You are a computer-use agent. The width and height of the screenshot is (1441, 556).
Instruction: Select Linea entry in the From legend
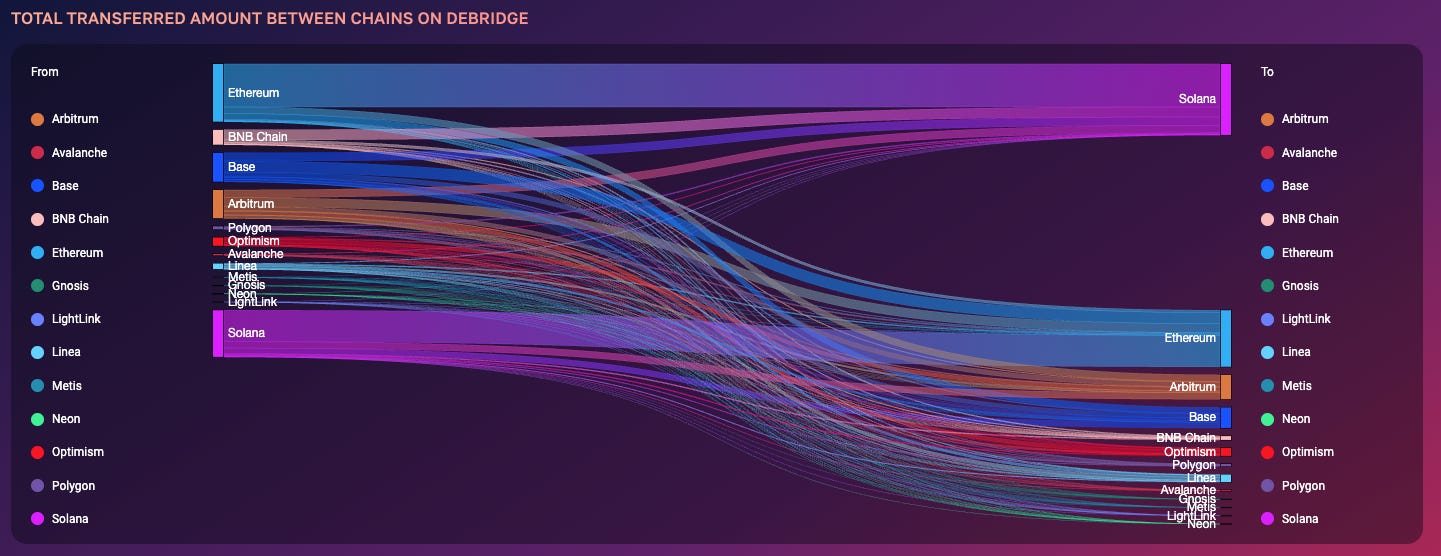pos(56,352)
